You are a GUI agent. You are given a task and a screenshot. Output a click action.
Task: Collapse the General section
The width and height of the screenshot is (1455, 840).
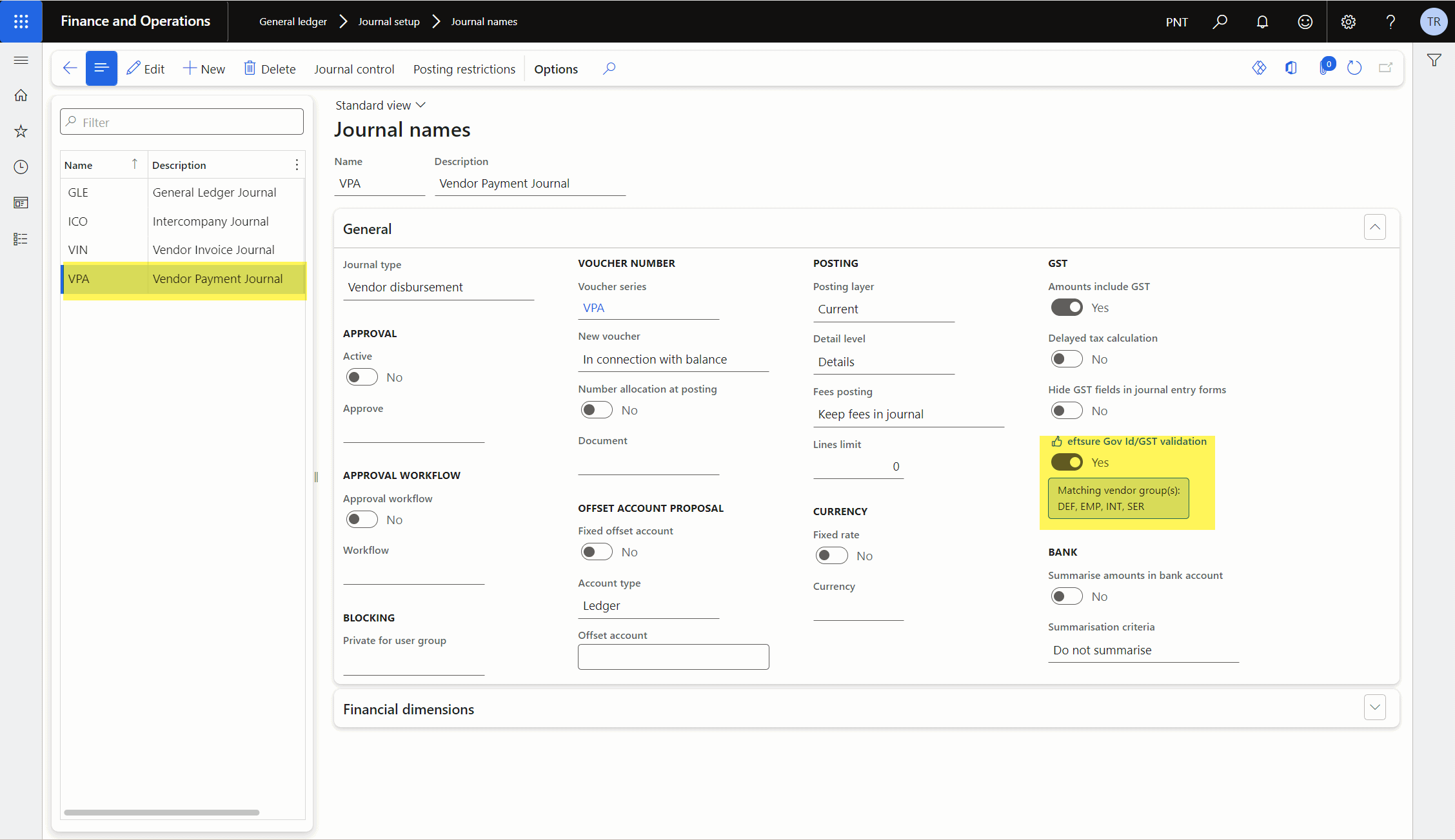point(1374,227)
